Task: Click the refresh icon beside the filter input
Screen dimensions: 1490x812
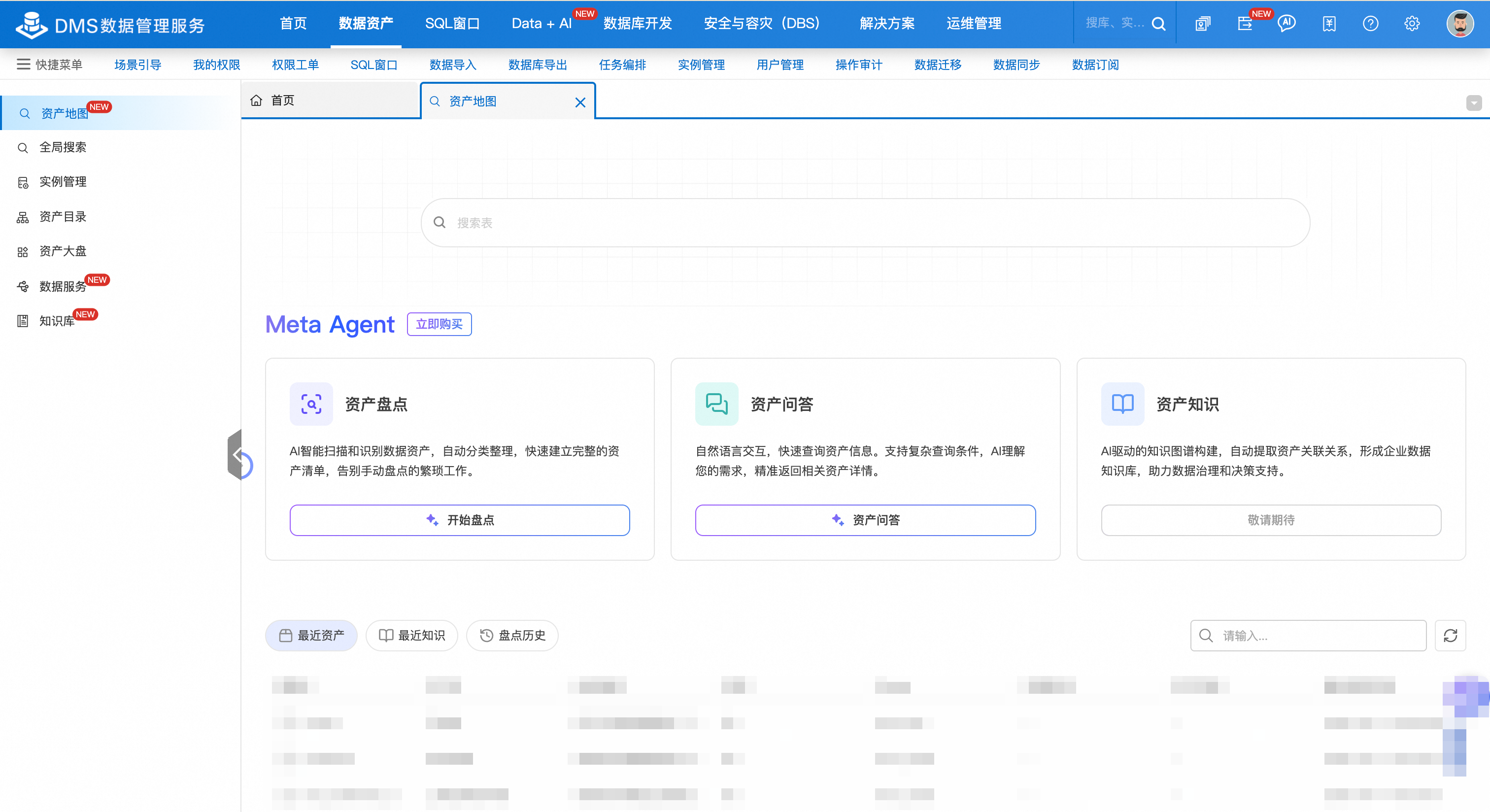Action: point(1450,636)
